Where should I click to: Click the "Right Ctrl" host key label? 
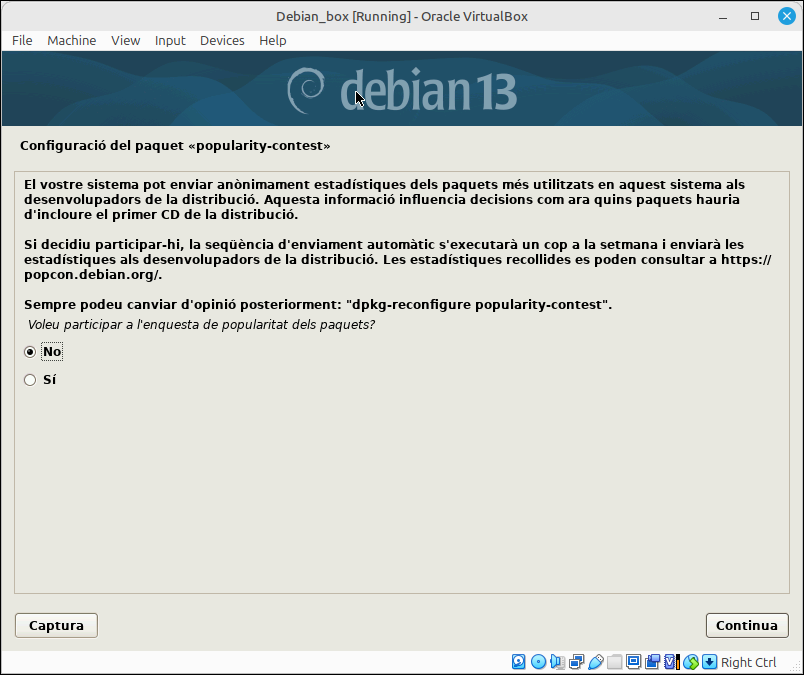tap(748, 662)
